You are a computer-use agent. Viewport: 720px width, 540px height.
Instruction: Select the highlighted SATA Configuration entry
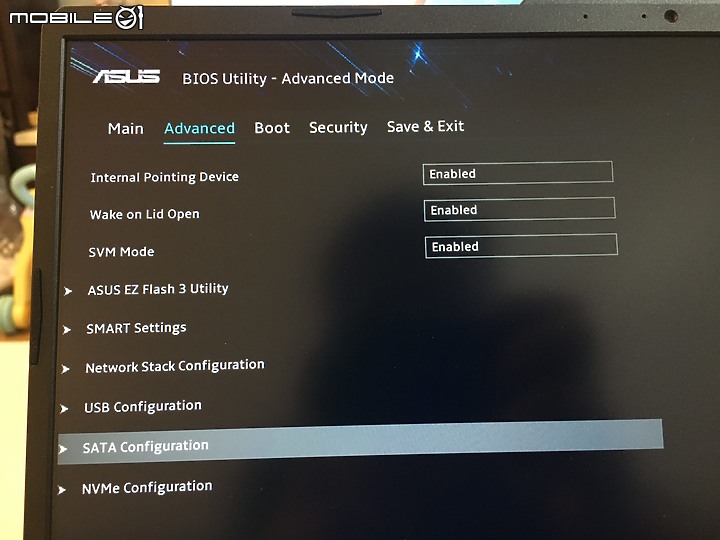coord(360,442)
